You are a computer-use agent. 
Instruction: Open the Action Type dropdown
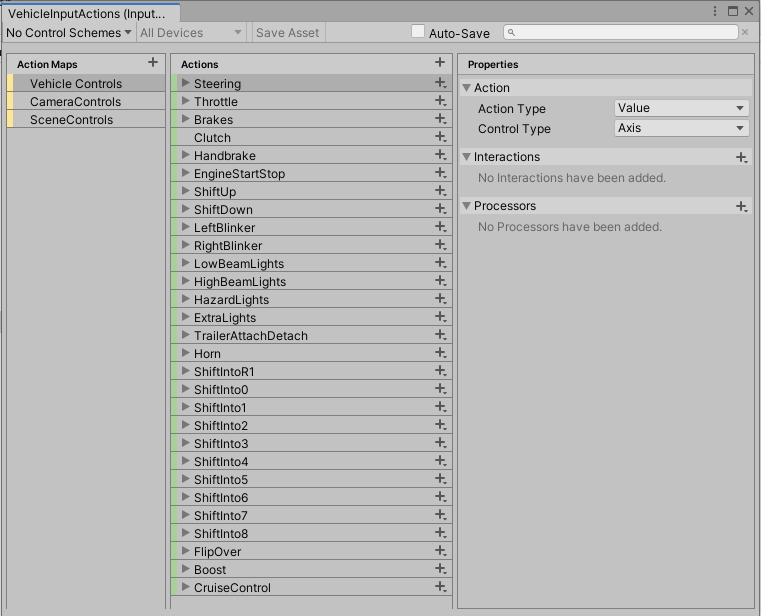coord(681,108)
